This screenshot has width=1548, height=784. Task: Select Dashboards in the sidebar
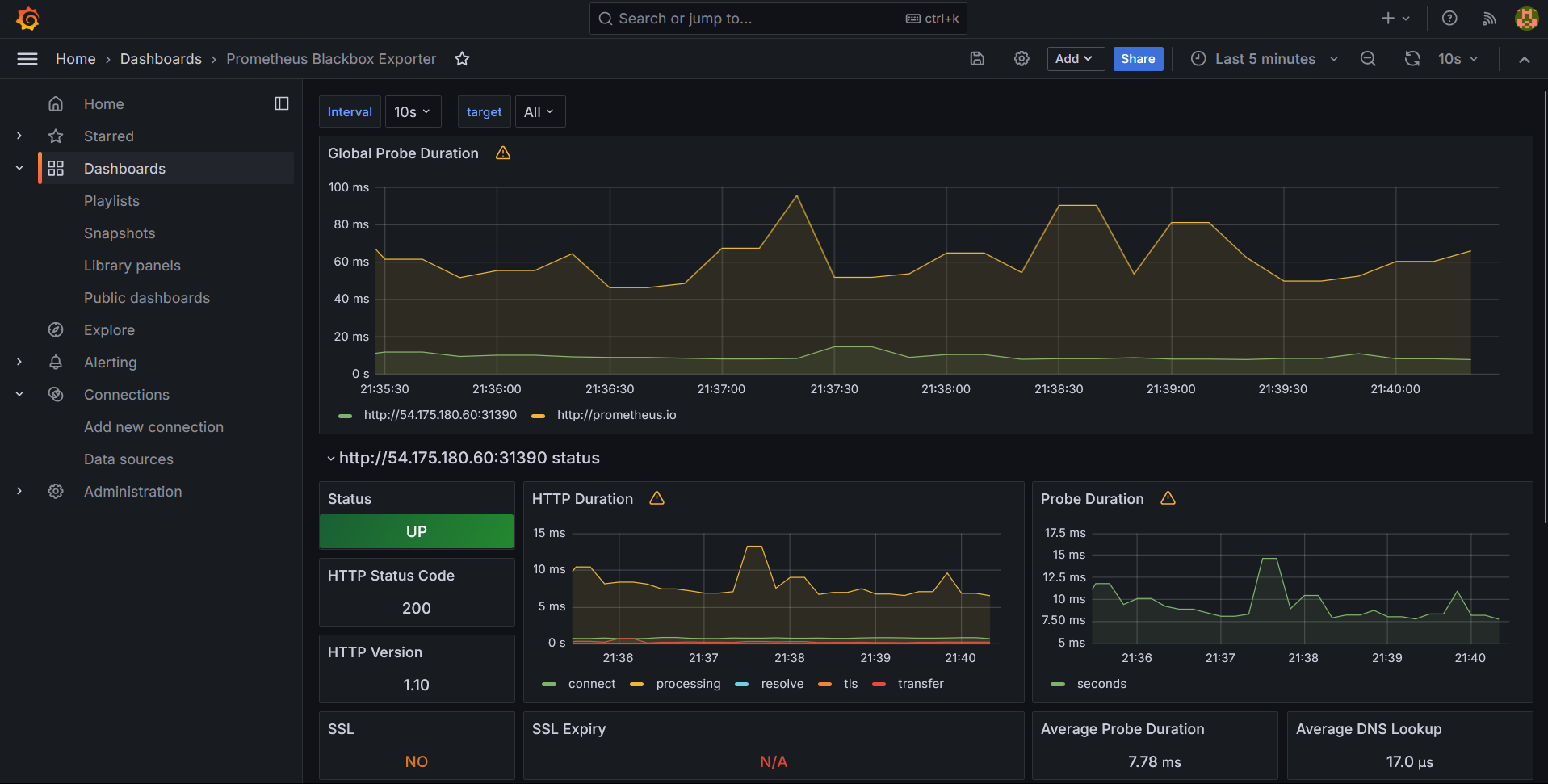pos(124,169)
